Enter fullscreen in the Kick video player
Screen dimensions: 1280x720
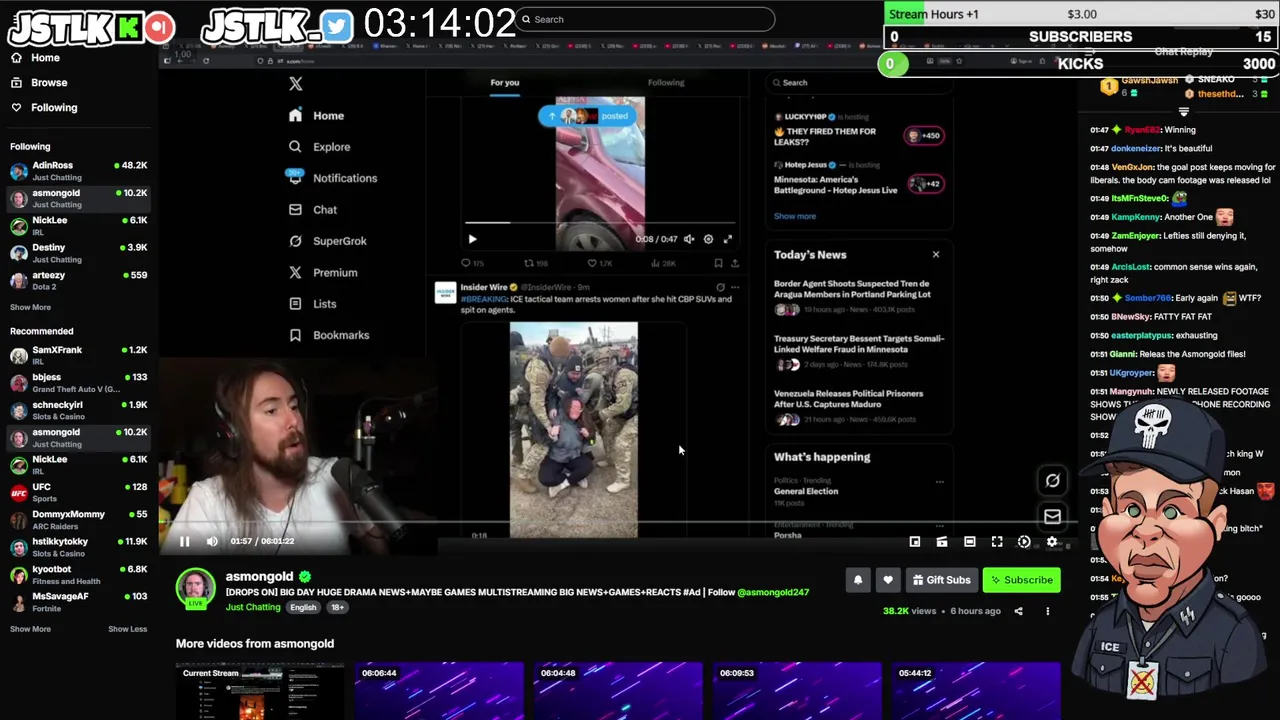997,542
